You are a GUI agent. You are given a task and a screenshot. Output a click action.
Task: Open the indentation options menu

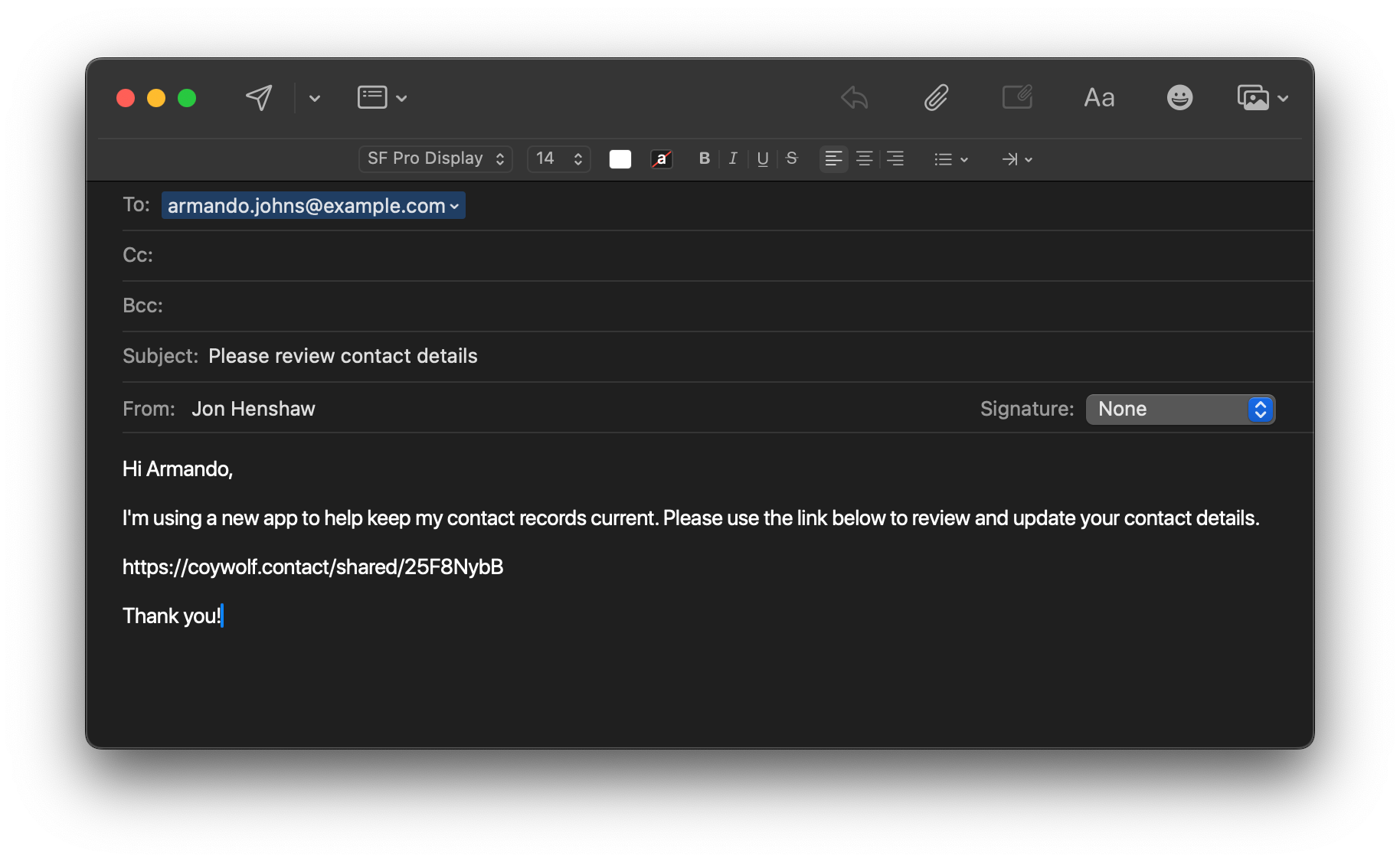click(1016, 158)
